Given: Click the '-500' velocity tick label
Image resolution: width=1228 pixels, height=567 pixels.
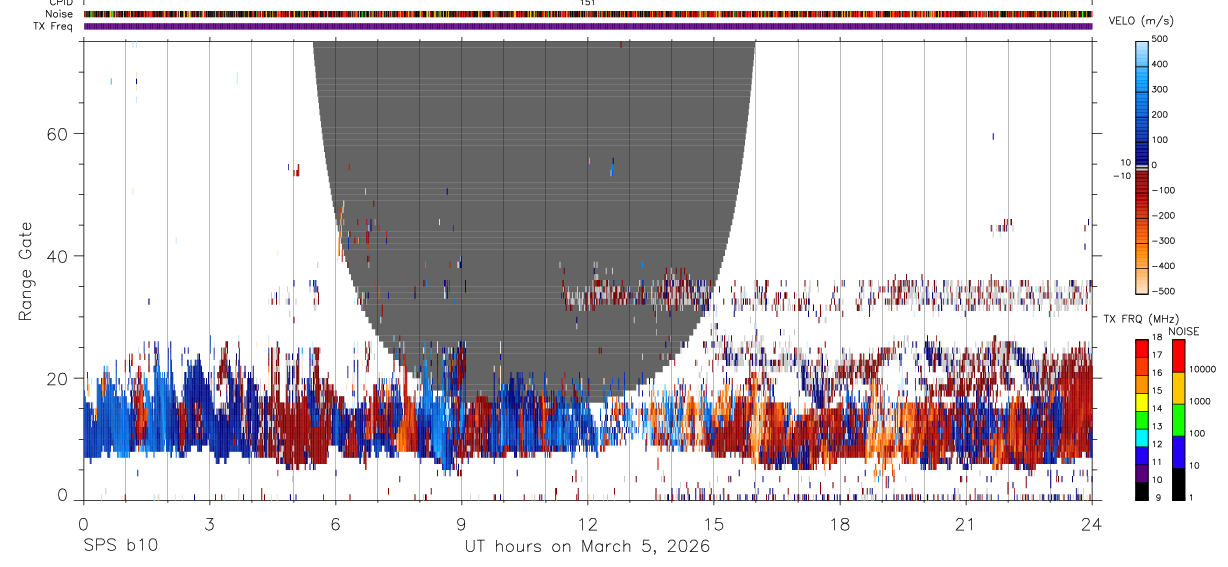Looking at the screenshot, I should click(x=1161, y=291).
